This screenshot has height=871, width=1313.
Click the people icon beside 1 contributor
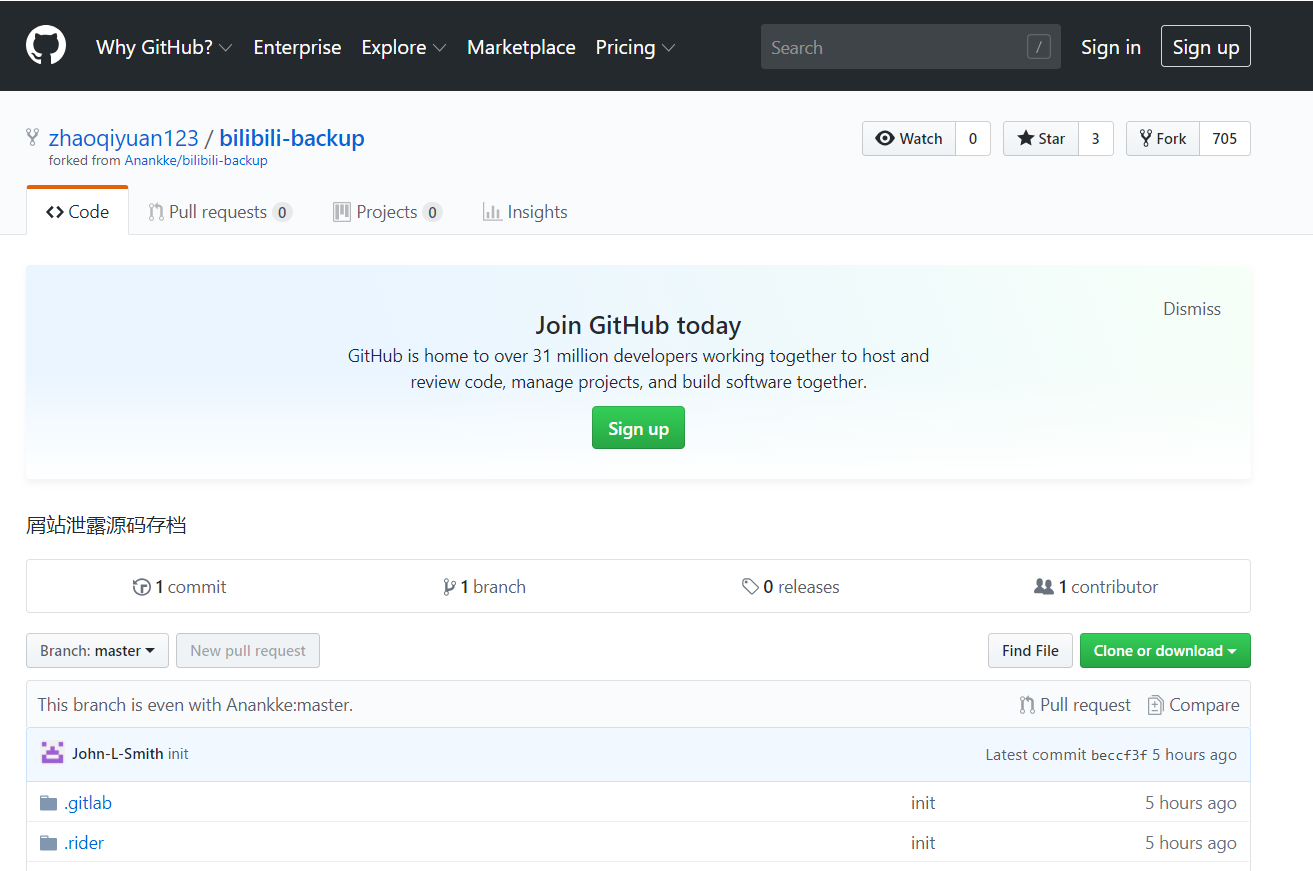1044,587
